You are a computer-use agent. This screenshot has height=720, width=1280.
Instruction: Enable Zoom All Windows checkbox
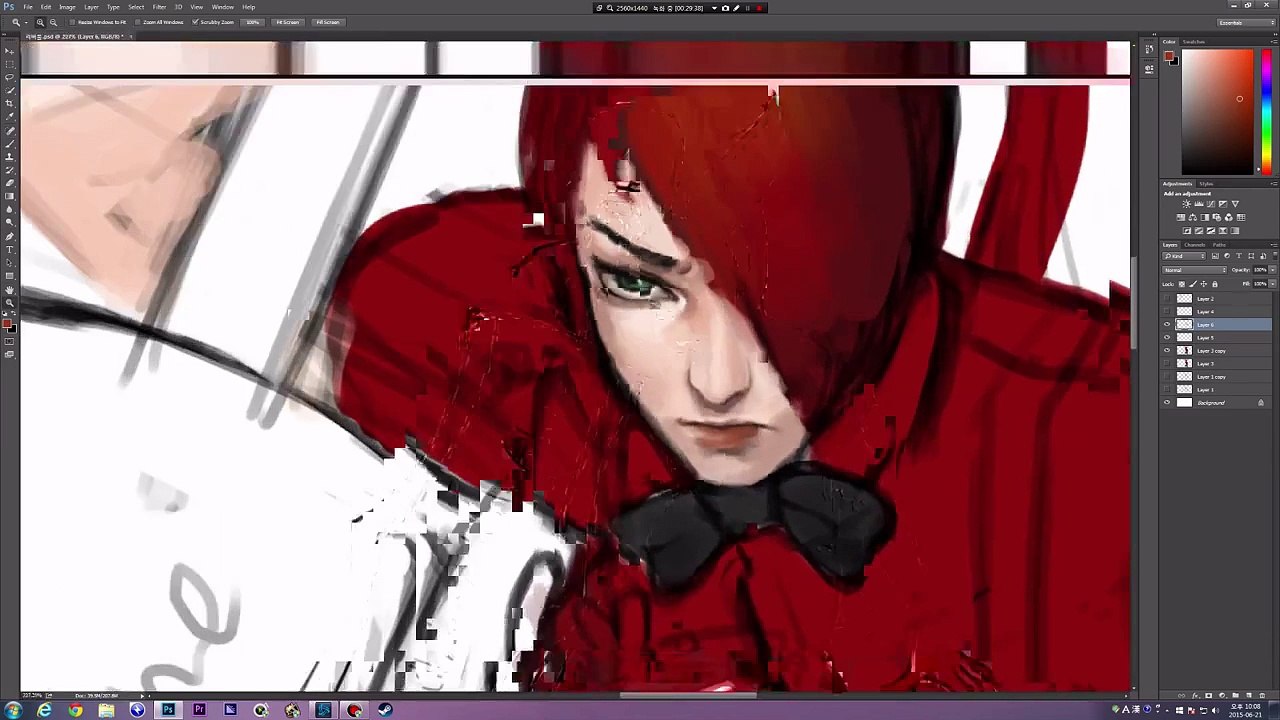139,22
